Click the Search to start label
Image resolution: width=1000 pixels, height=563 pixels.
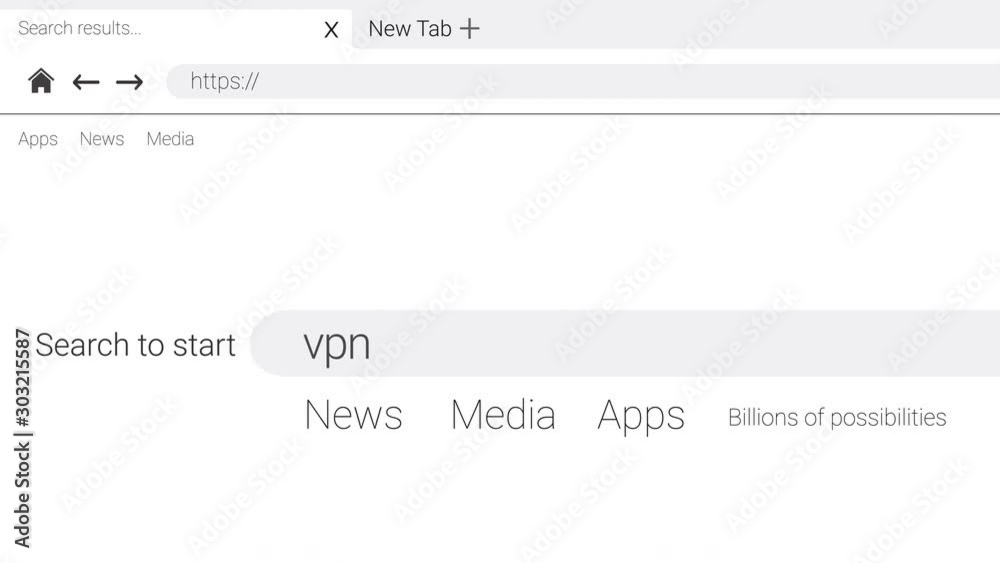(135, 345)
